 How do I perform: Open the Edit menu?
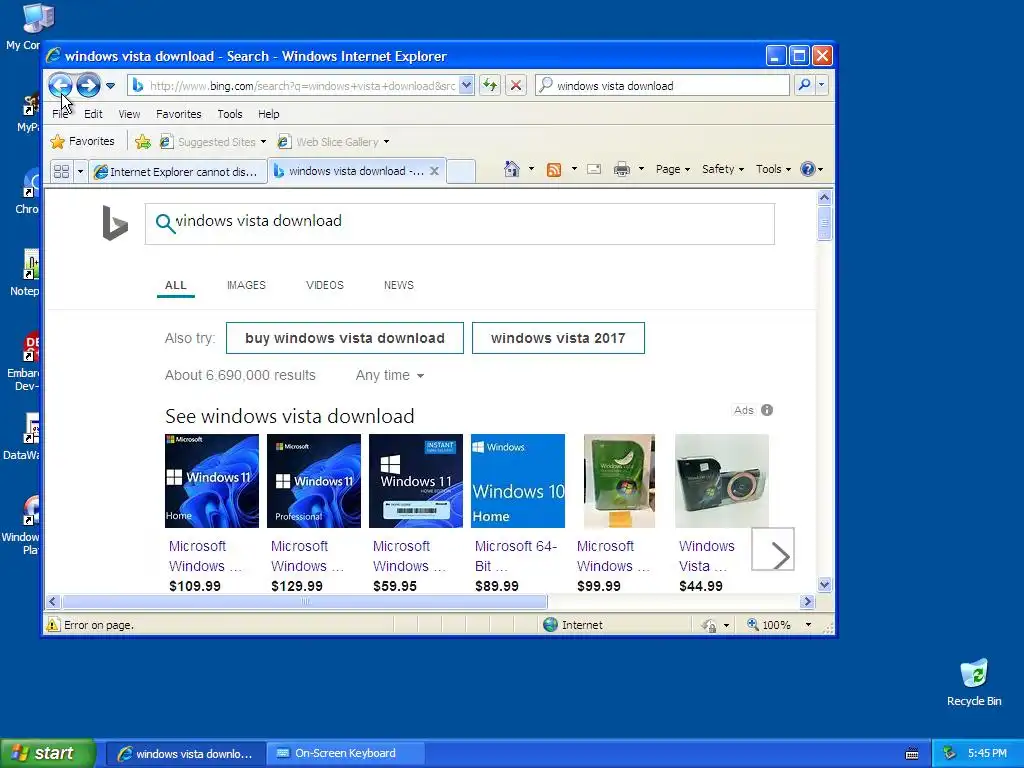(x=93, y=114)
